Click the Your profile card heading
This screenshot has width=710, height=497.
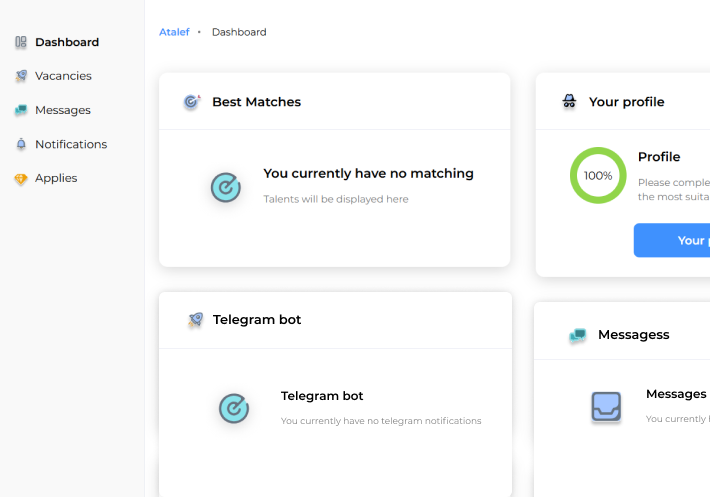tap(627, 102)
